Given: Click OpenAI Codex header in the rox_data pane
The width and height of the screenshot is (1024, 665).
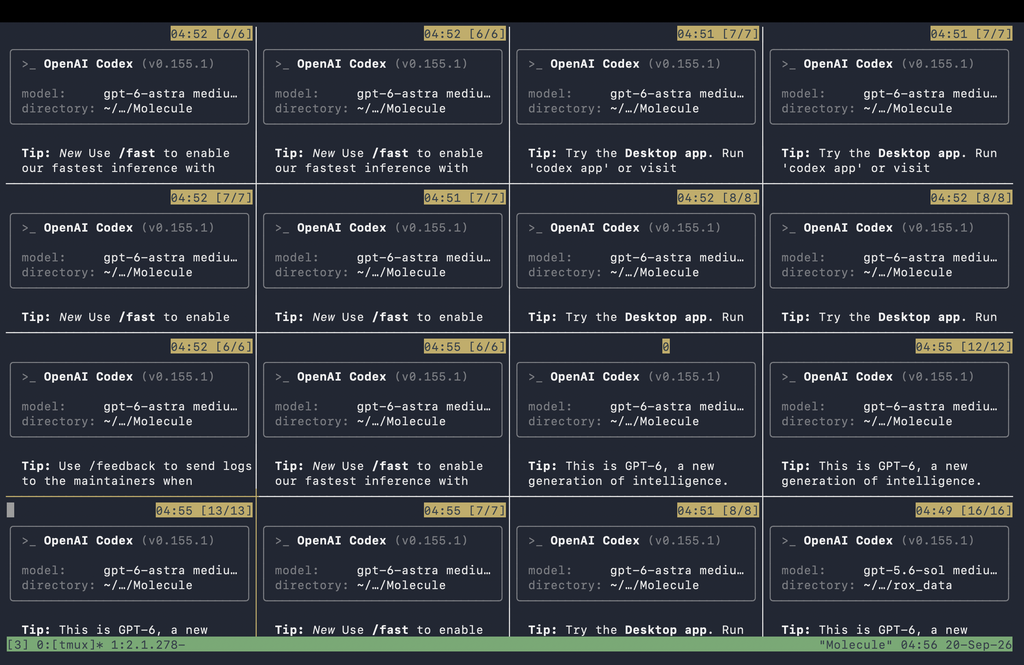Looking at the screenshot, I should (848, 540).
